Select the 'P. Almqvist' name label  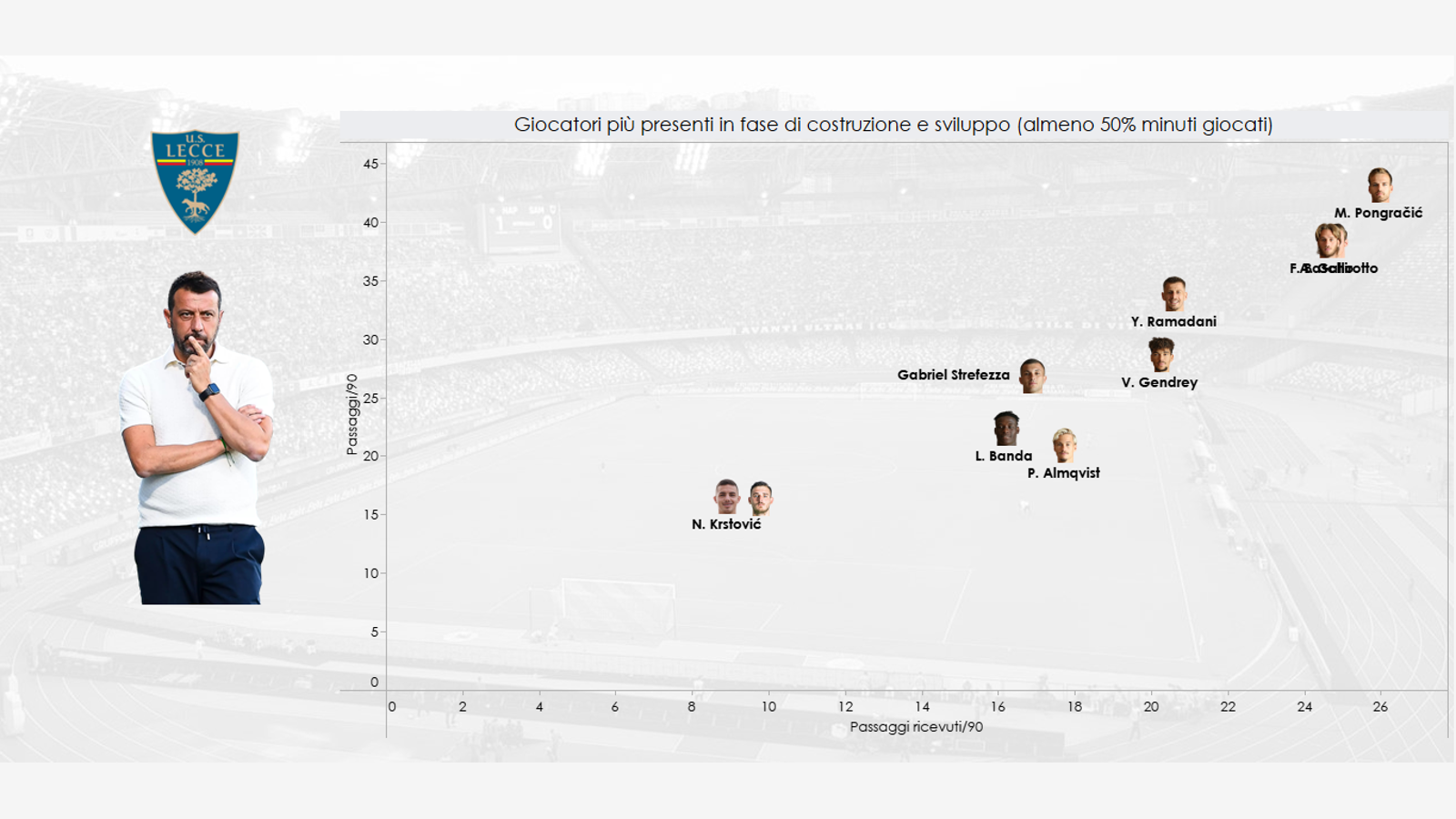tap(1063, 473)
